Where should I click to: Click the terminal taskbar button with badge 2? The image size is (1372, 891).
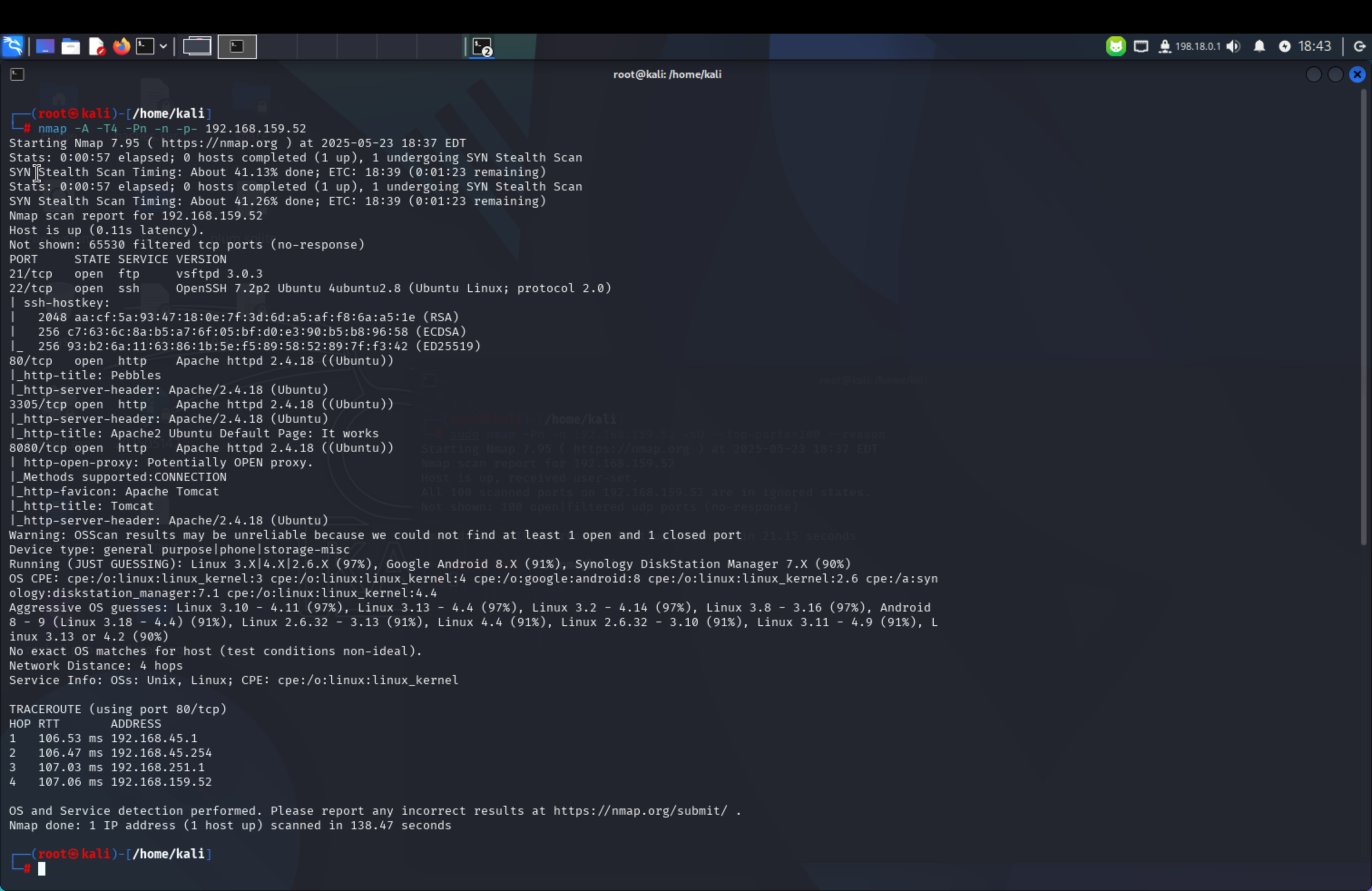482,47
